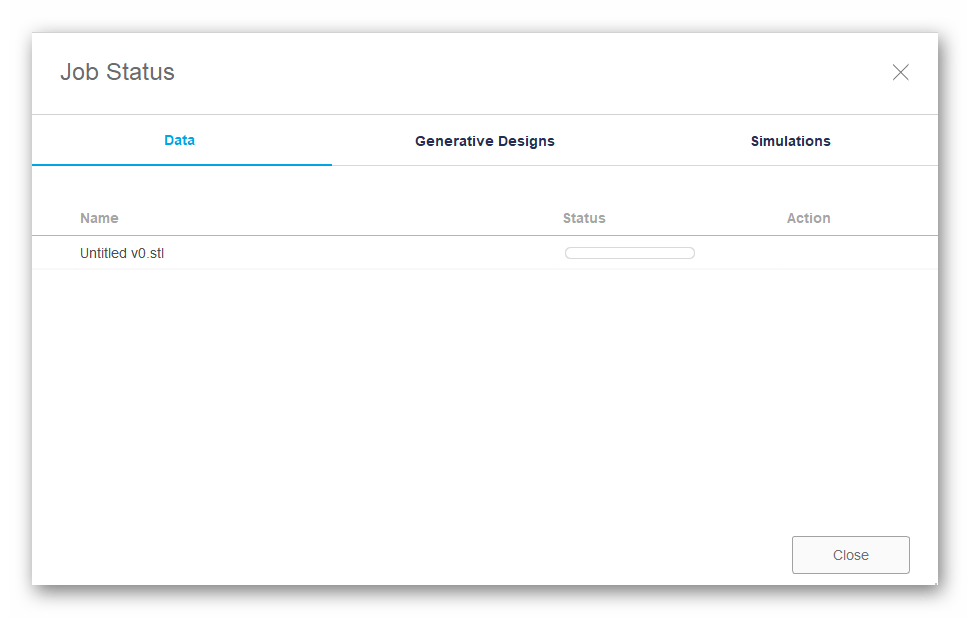Click empty Action cell of Untitled v0.stl
970x617 pixels.
808,254
